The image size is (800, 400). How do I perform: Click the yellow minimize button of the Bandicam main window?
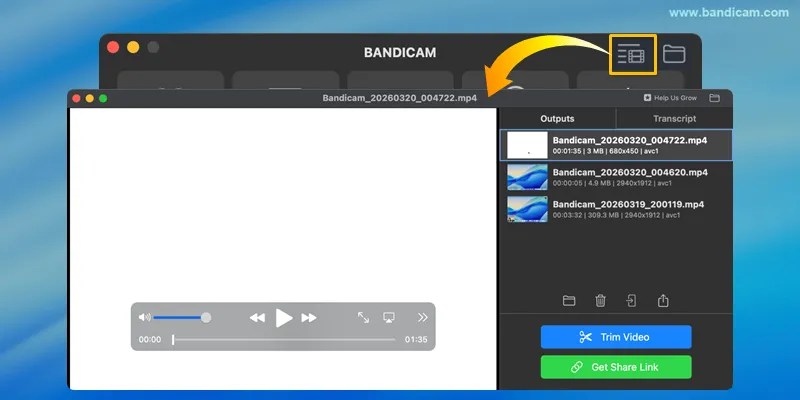tap(133, 47)
